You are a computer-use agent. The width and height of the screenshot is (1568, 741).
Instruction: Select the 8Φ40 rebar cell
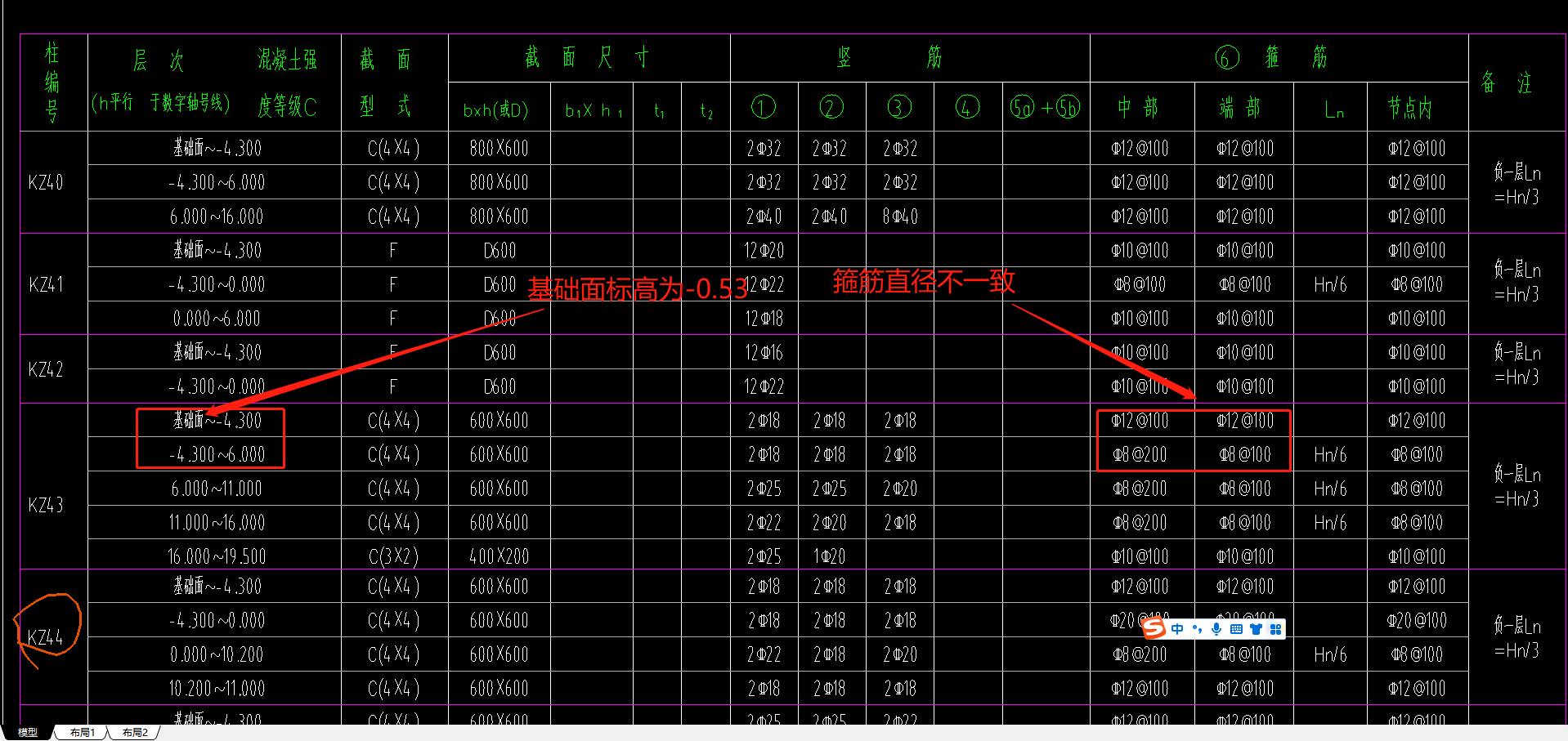tap(900, 216)
